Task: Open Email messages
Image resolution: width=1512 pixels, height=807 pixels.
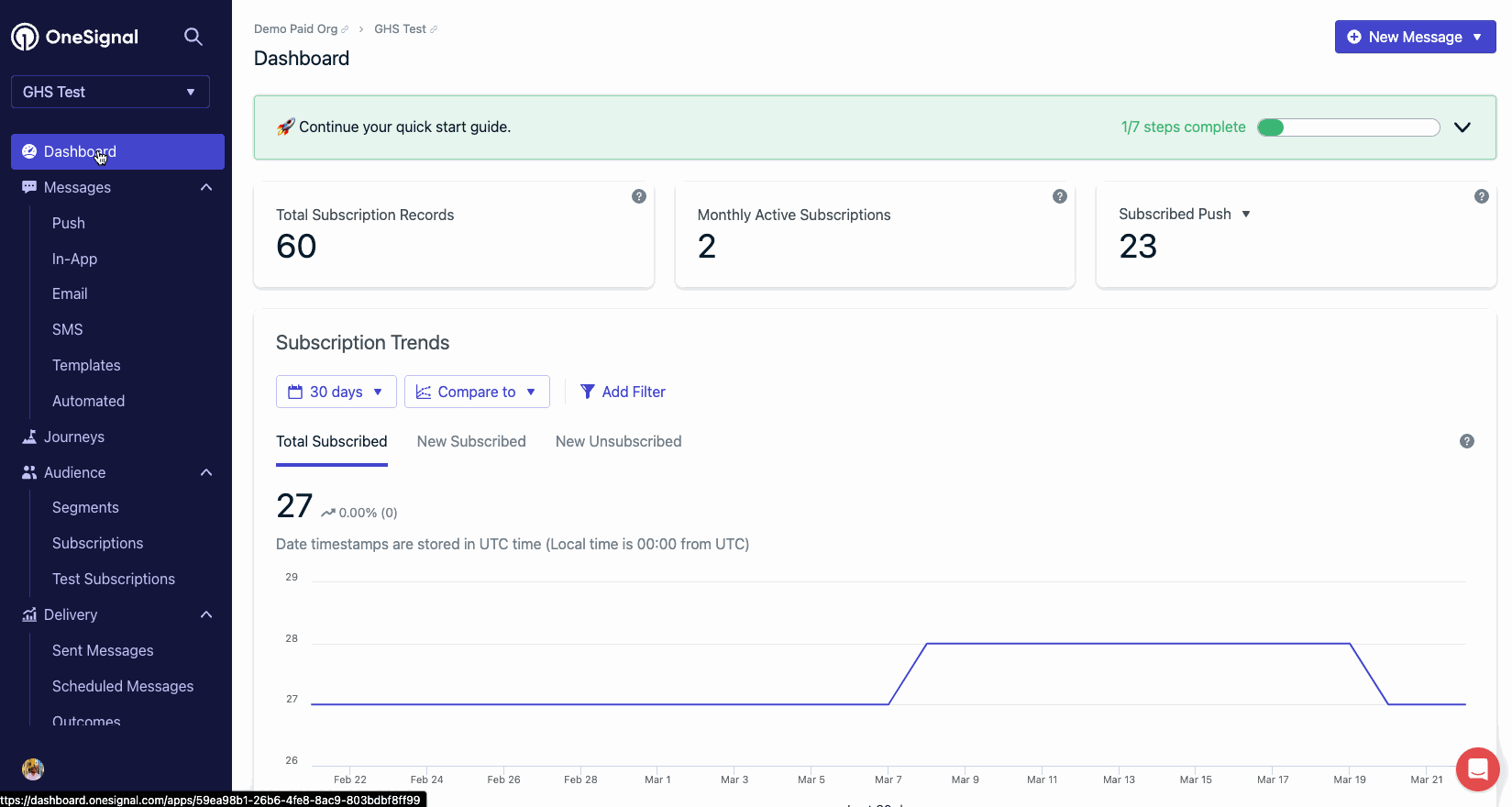Action: (x=70, y=293)
